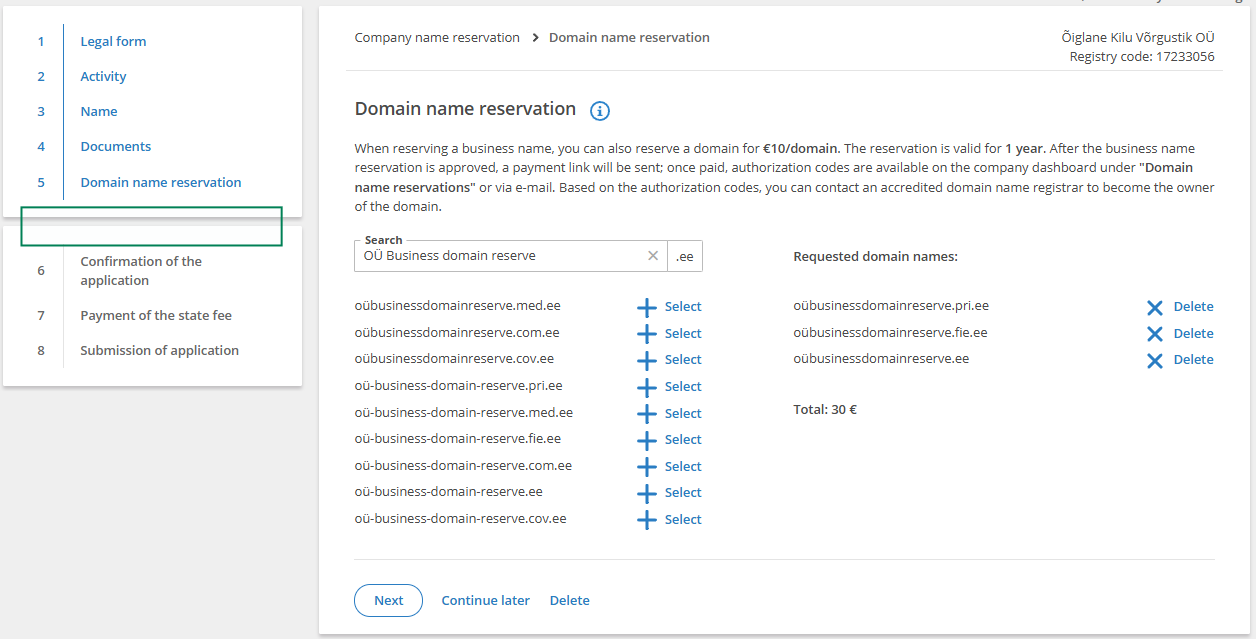Viewport: 1256px width, 639px height.
Task: Open step 6 Confirmation of the application
Action: coord(141,271)
